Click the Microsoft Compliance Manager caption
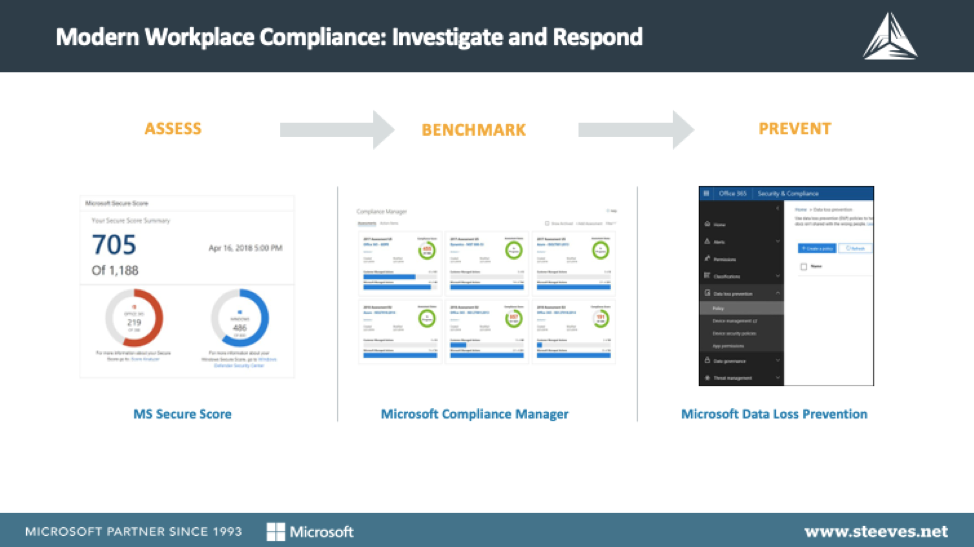Image resolution: width=974 pixels, height=547 pixels. tap(475, 414)
